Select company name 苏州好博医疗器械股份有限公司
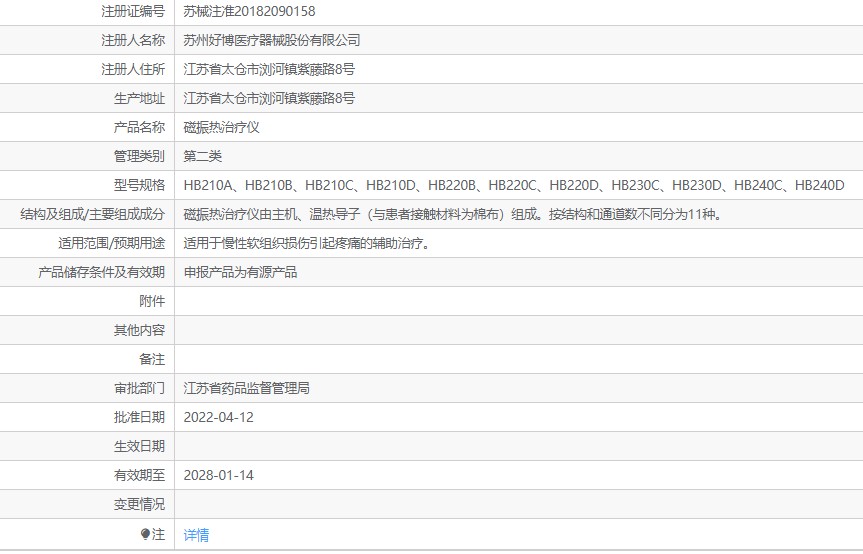Viewport: 863px width, 554px height. [272, 40]
